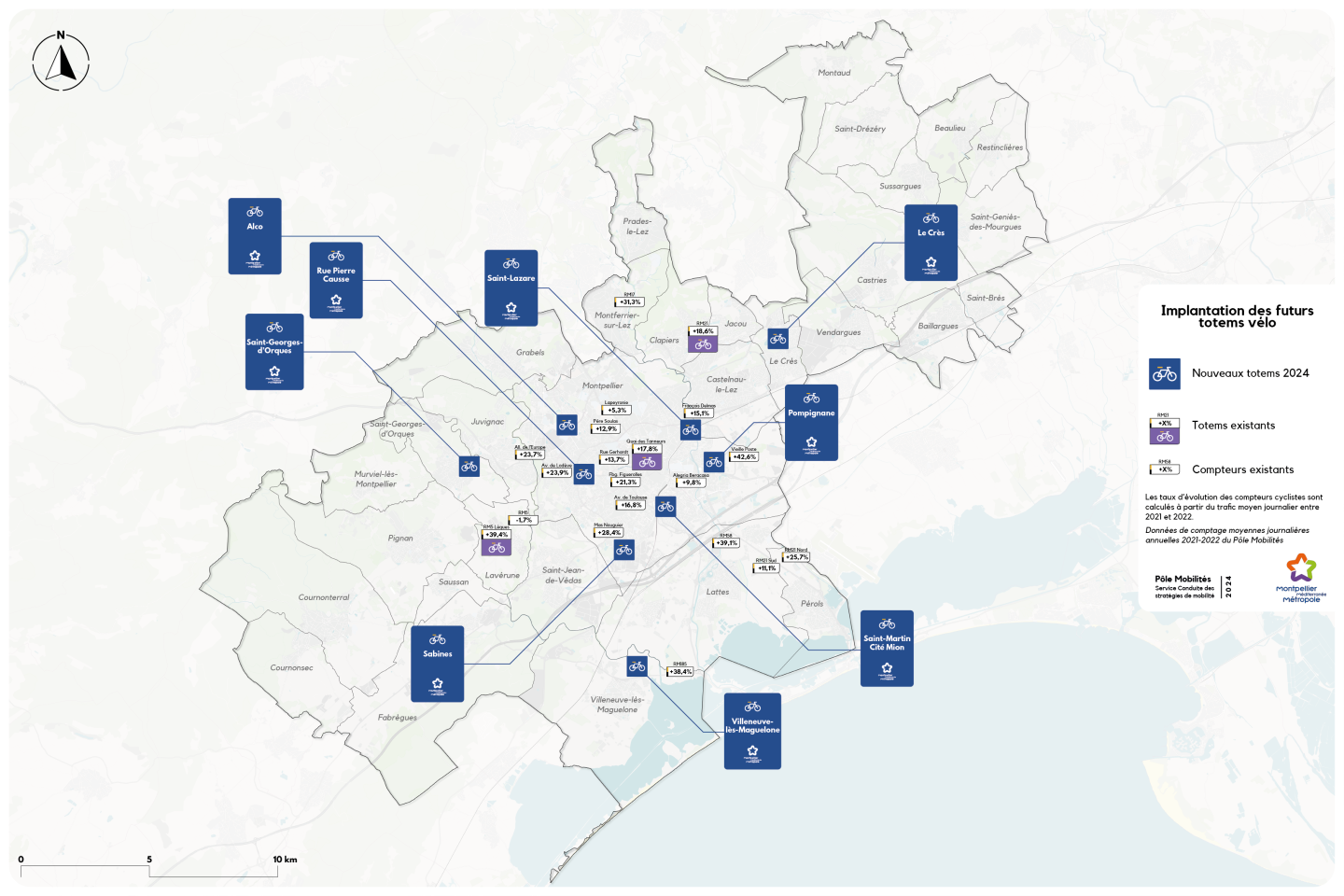Screen dimensions: 1344x896
Task: Select the Lapeyronie +5,3% counter label
Action: (x=616, y=408)
